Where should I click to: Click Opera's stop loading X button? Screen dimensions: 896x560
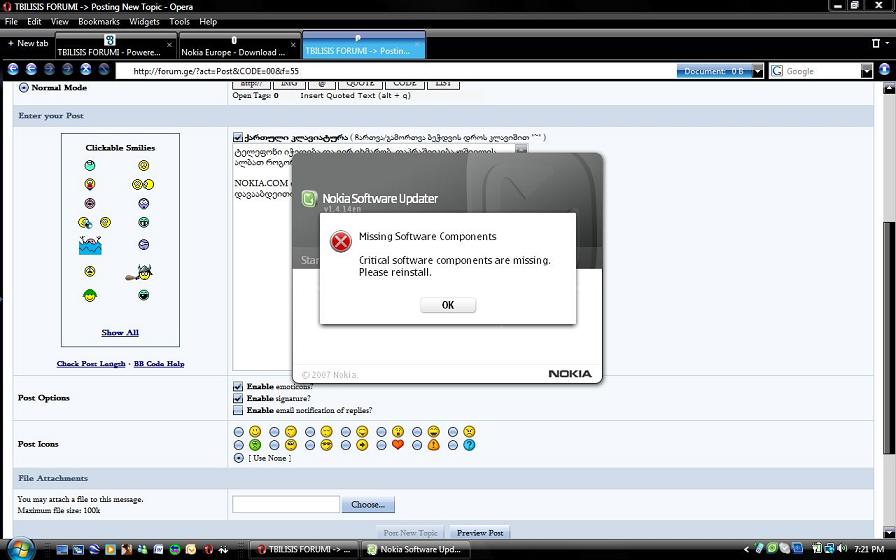(x=86, y=70)
